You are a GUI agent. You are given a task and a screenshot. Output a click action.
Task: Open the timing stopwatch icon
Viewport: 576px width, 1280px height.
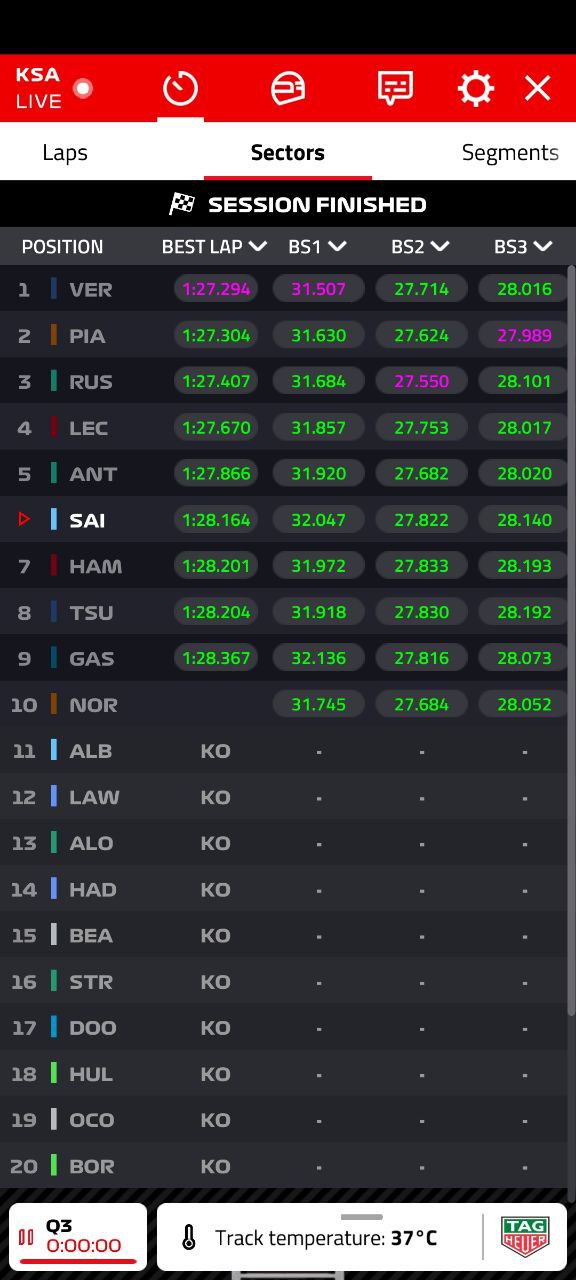180,88
